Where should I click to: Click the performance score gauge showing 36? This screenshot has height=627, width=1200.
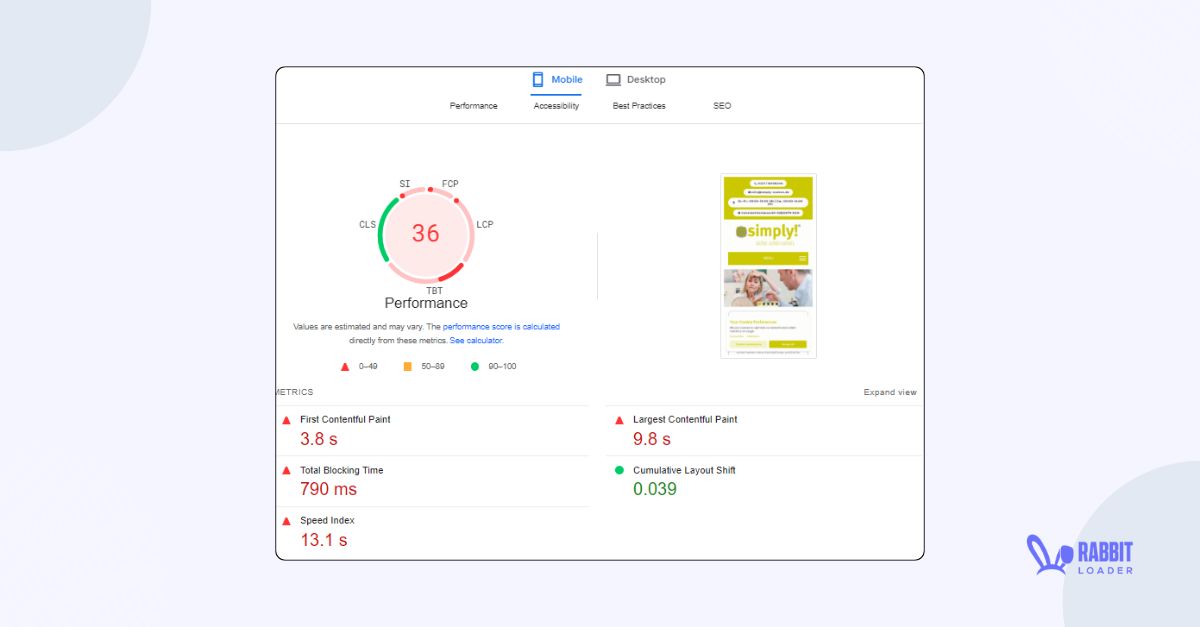(427, 234)
